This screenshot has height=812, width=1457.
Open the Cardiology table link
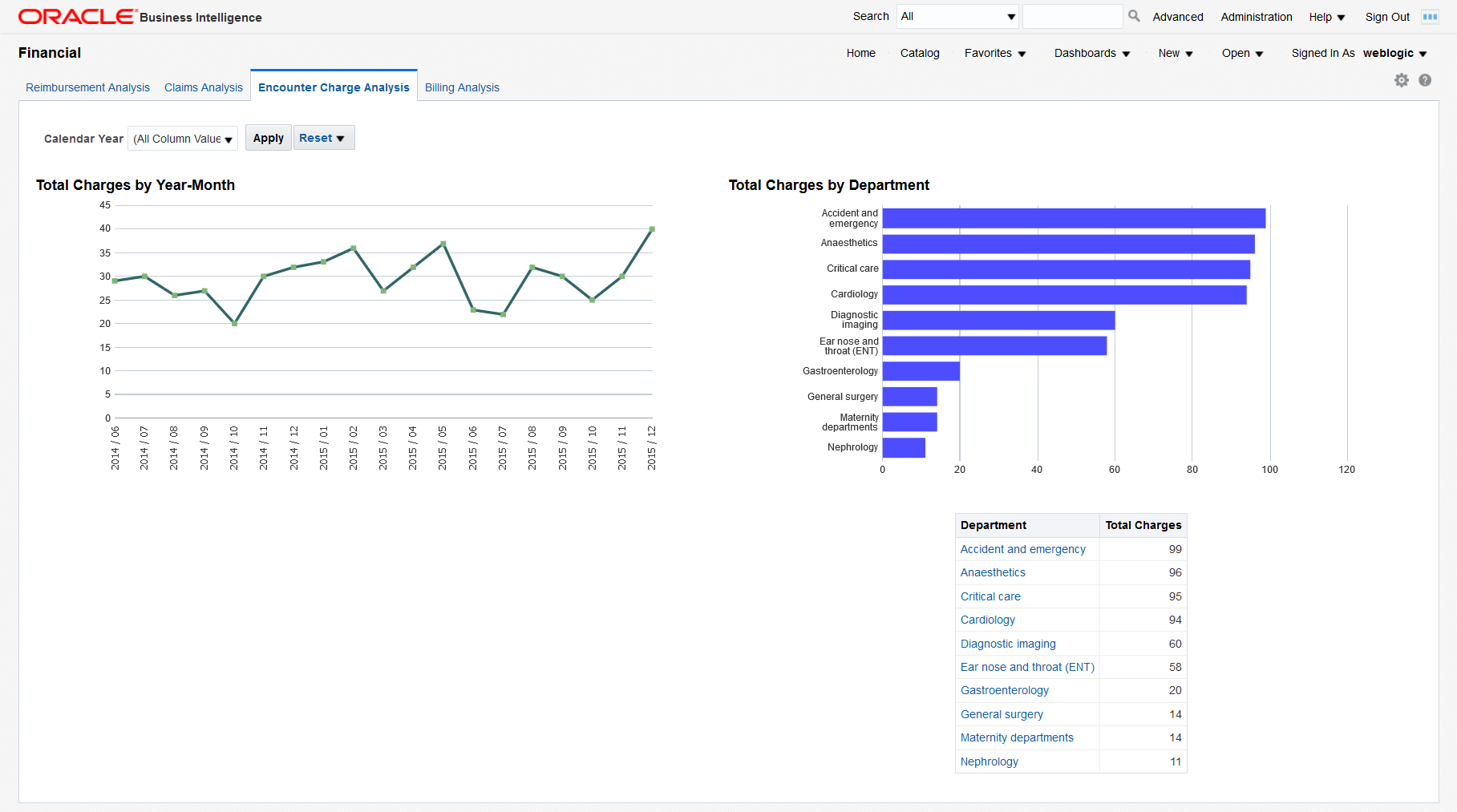(x=987, y=620)
